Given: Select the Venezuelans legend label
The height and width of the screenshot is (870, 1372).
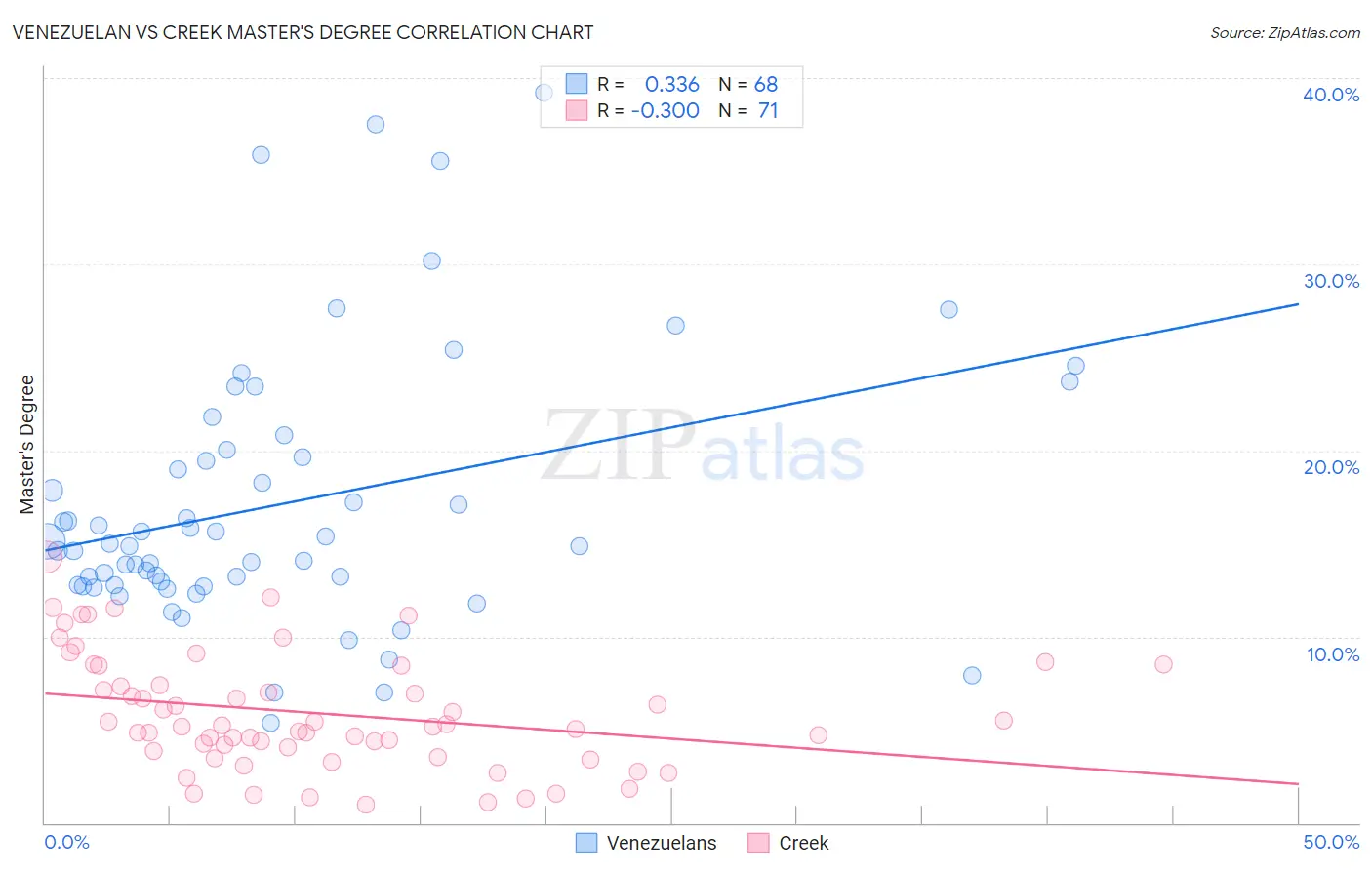Looking at the screenshot, I should 662,843.
